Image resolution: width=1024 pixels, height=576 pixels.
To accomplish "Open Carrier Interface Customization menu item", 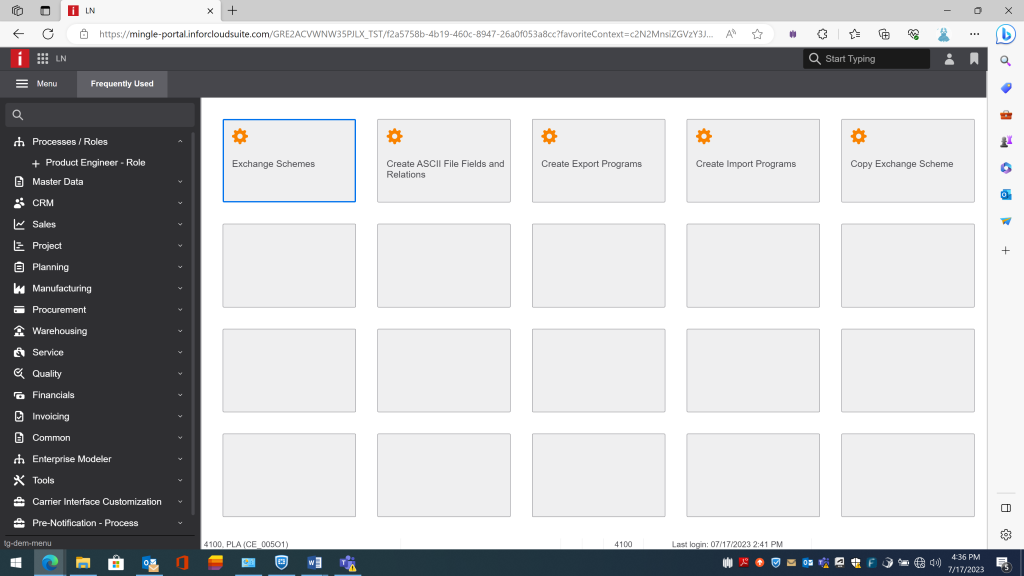I will click(x=98, y=502).
